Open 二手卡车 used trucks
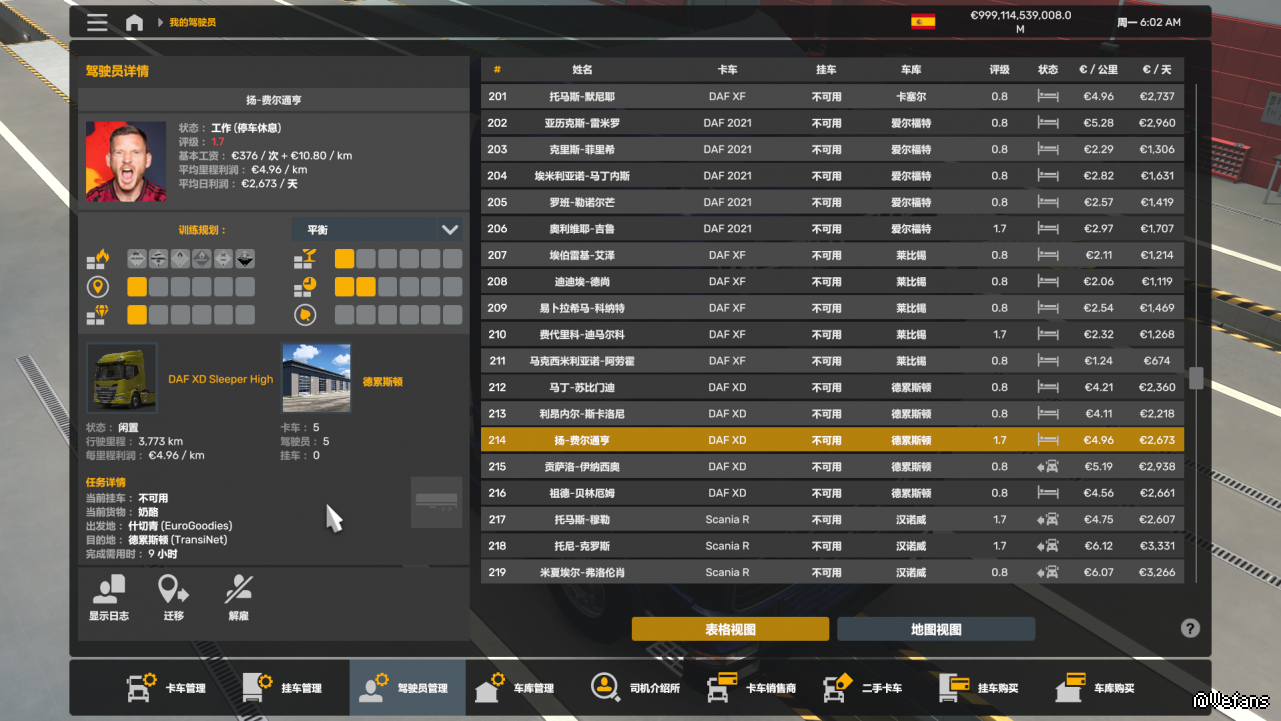The width and height of the screenshot is (1281, 721). 862,688
